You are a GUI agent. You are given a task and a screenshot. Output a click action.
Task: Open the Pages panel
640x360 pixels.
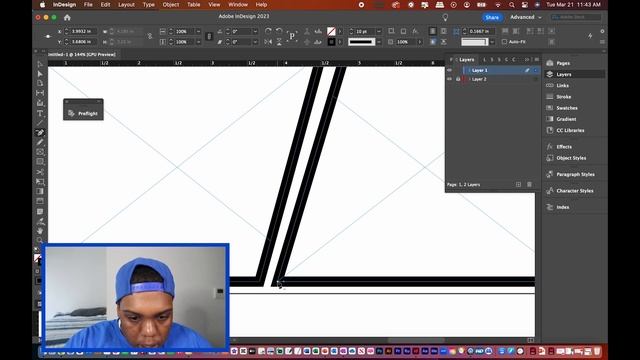(x=563, y=63)
